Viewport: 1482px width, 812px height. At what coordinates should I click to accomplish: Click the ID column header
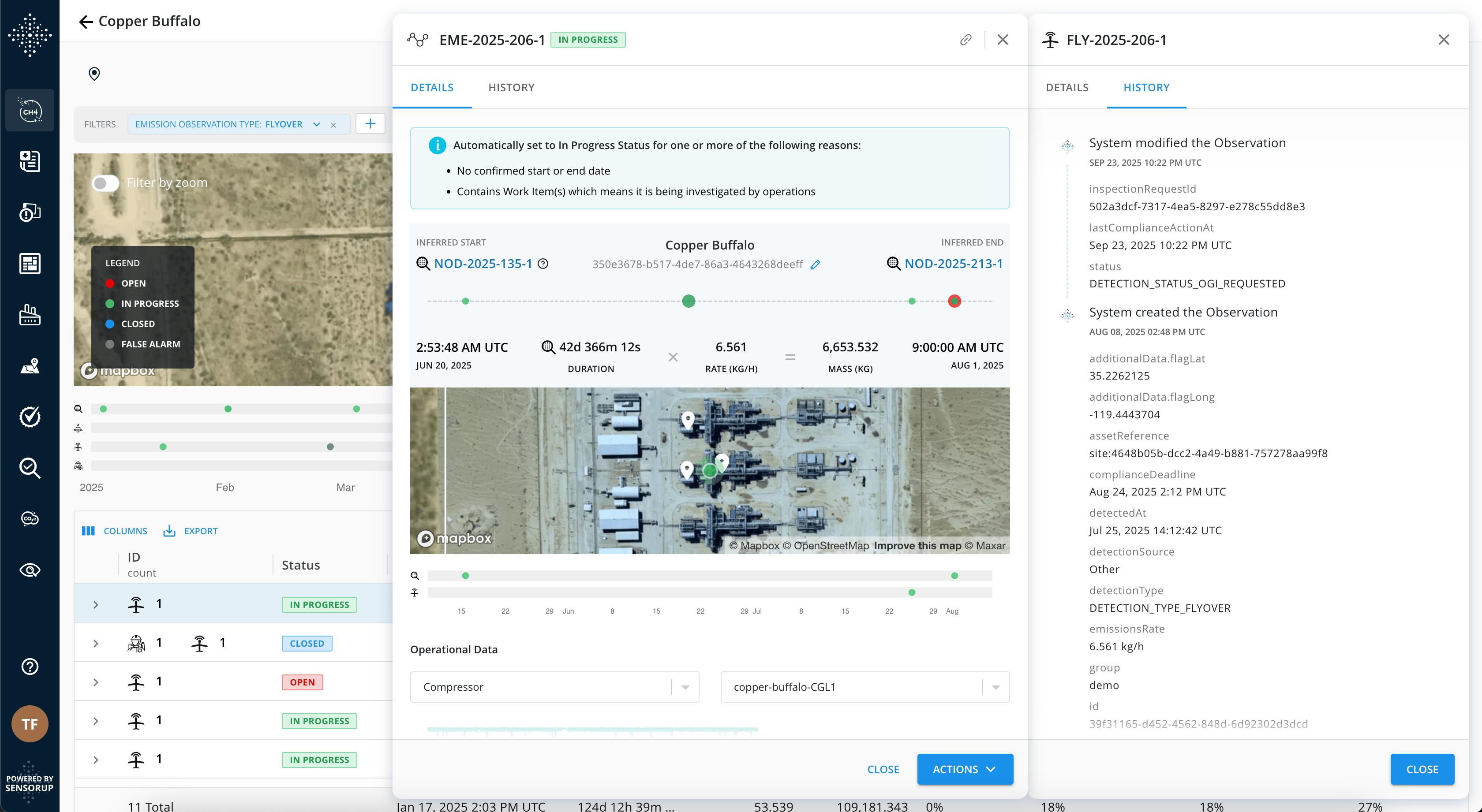[134, 557]
